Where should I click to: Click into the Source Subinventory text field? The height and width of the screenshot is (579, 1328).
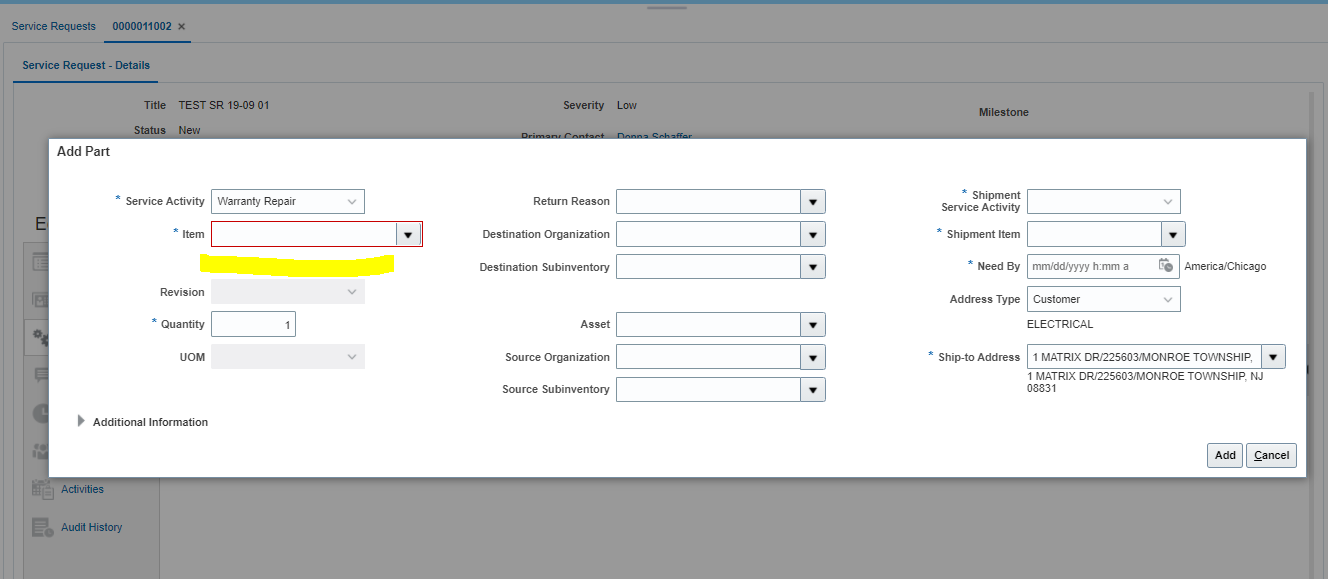(x=708, y=390)
